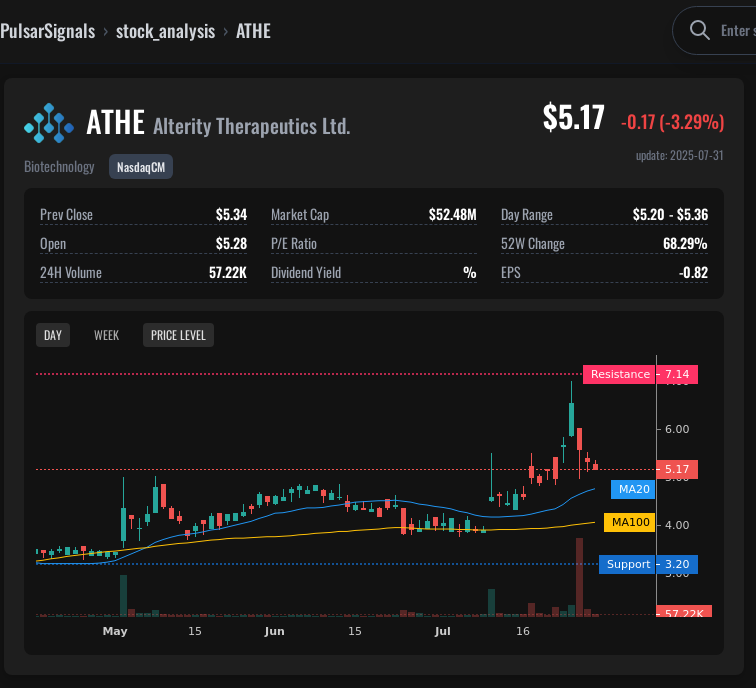The width and height of the screenshot is (756, 688).
Task: Open the PulsarSignals breadcrumb link
Action: tap(47, 31)
